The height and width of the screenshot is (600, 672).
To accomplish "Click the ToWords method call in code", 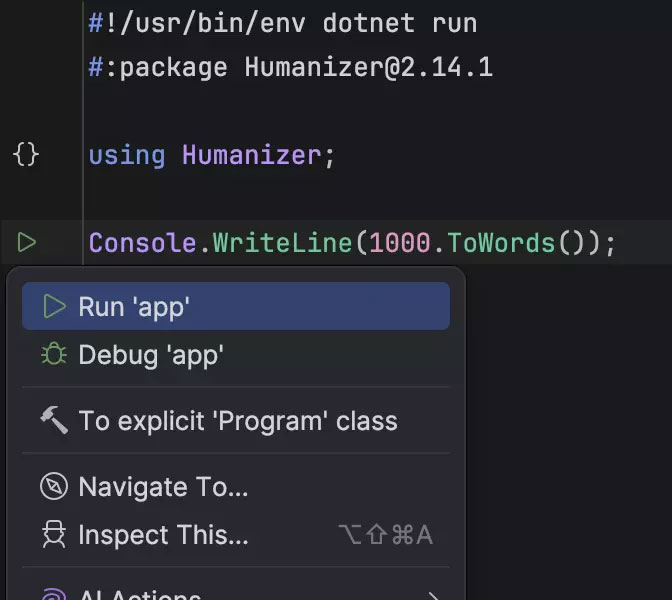I will (x=500, y=243).
